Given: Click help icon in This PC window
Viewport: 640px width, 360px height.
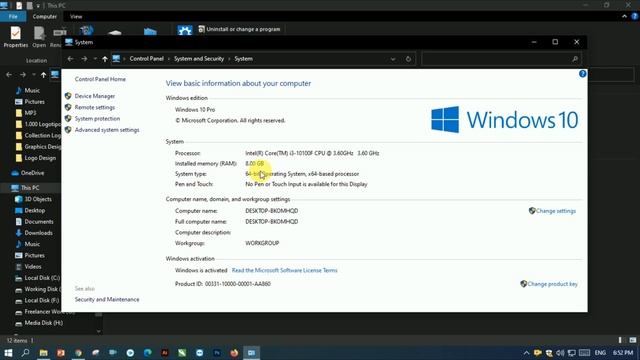Looking at the screenshot, I should [635, 16].
